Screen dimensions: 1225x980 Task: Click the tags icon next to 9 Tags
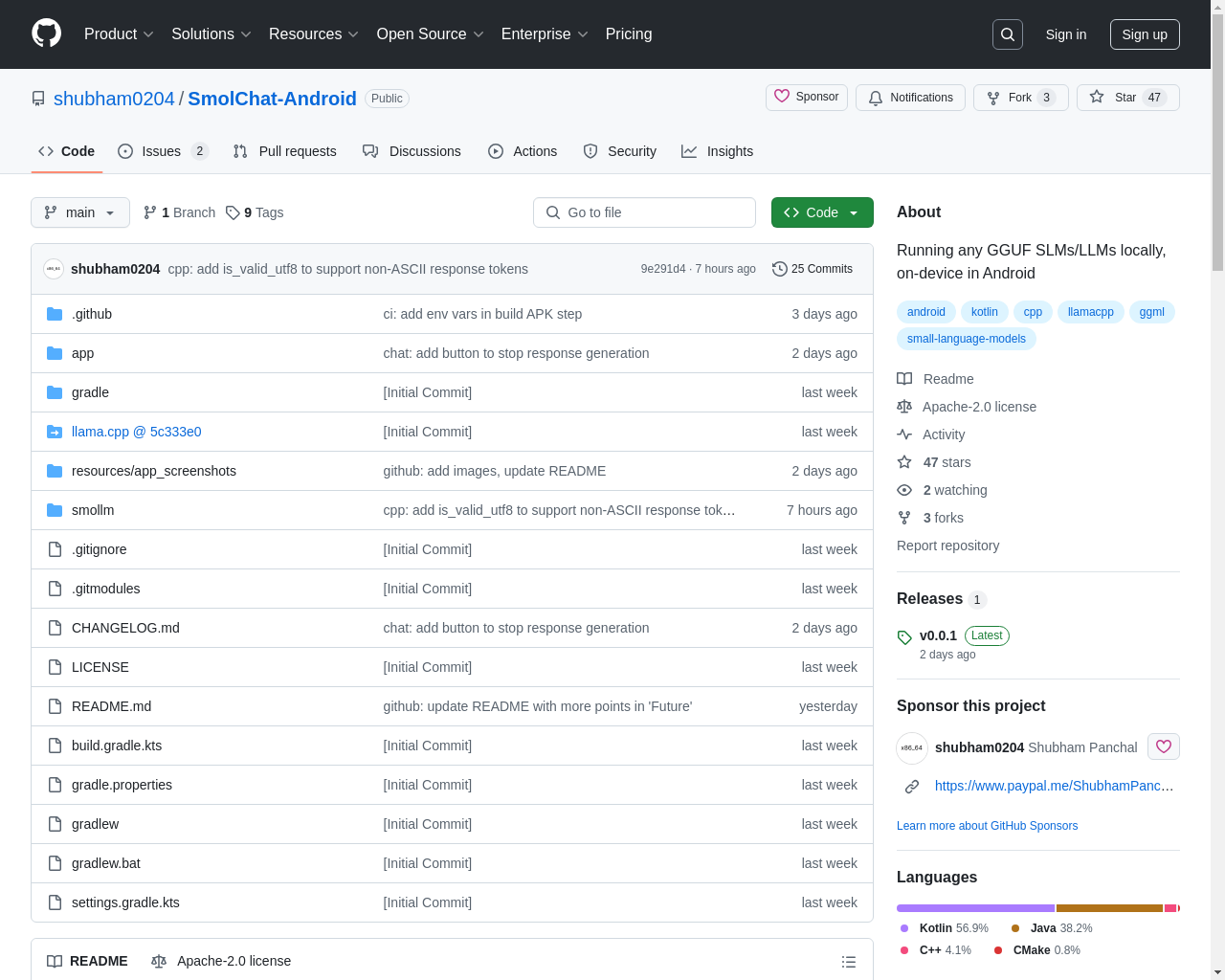[233, 212]
